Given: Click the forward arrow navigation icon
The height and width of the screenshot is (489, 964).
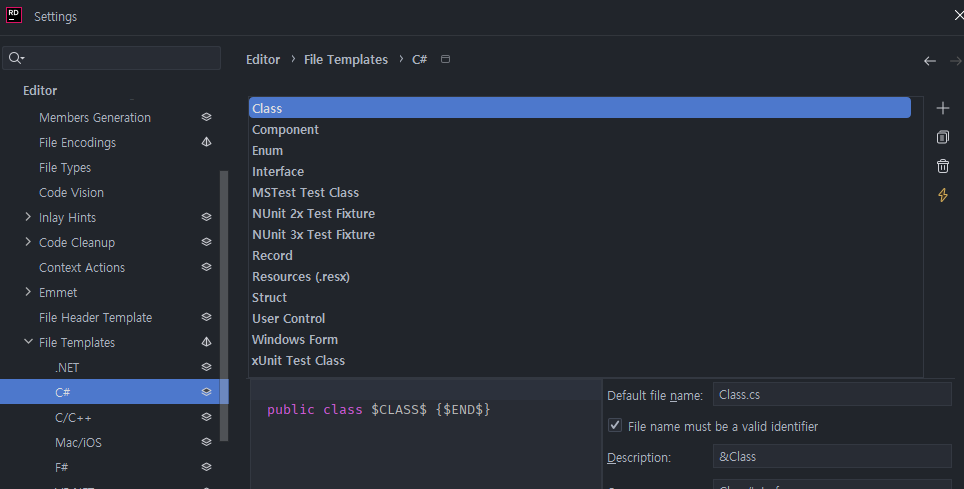Looking at the screenshot, I should tap(956, 61).
